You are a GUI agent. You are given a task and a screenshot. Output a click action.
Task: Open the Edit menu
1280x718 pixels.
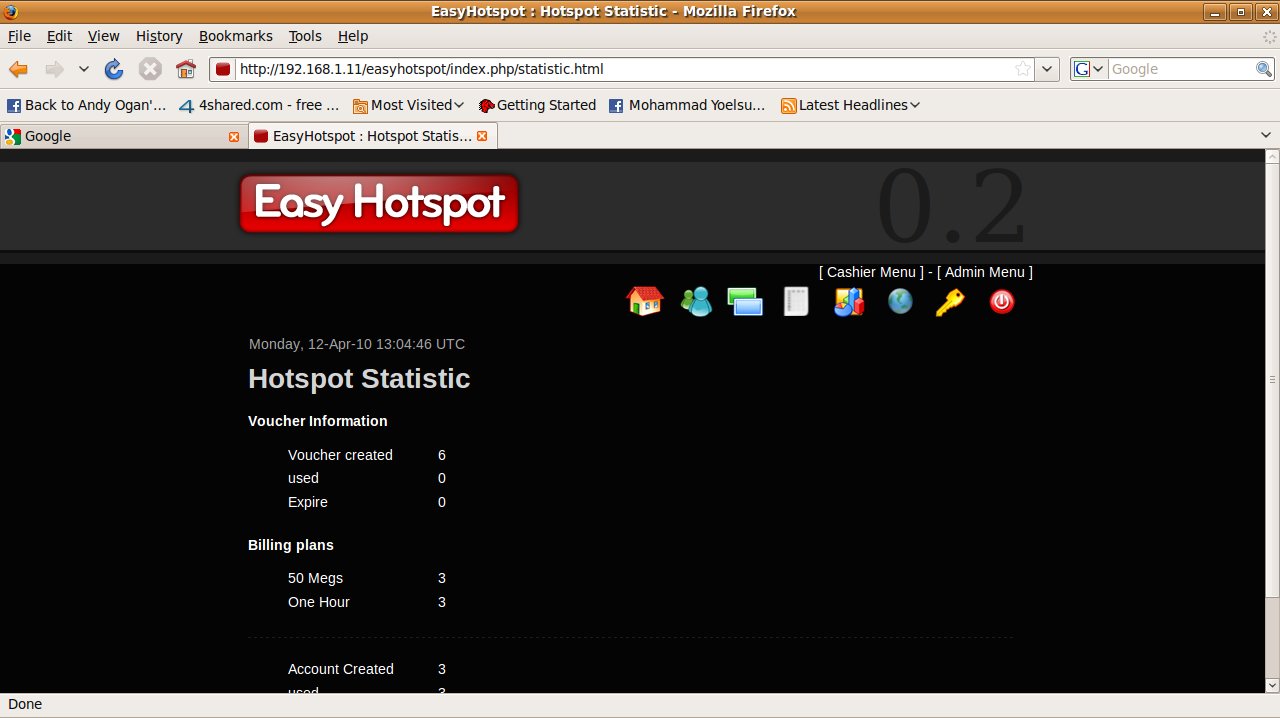pos(60,36)
